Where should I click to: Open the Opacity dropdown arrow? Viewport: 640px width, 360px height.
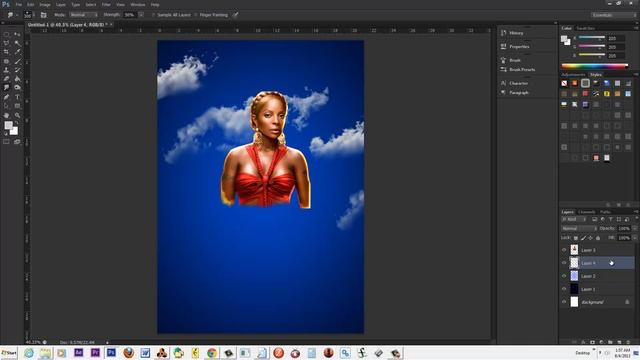tap(635, 229)
